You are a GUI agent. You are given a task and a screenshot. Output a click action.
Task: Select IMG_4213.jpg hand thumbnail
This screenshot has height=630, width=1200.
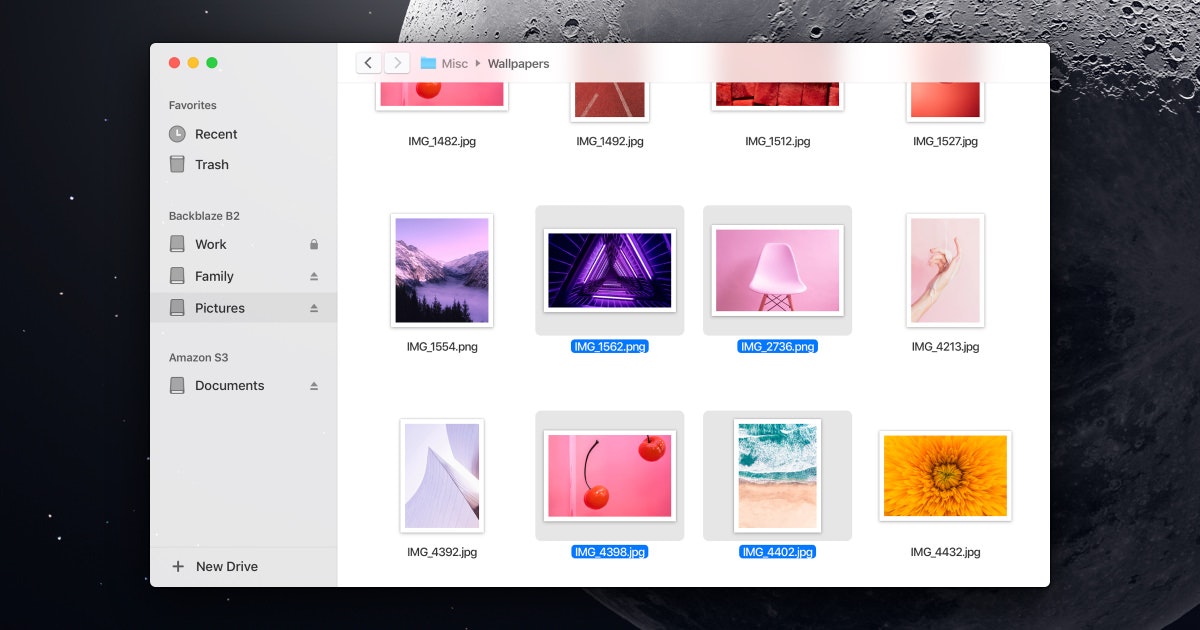[x=945, y=270]
